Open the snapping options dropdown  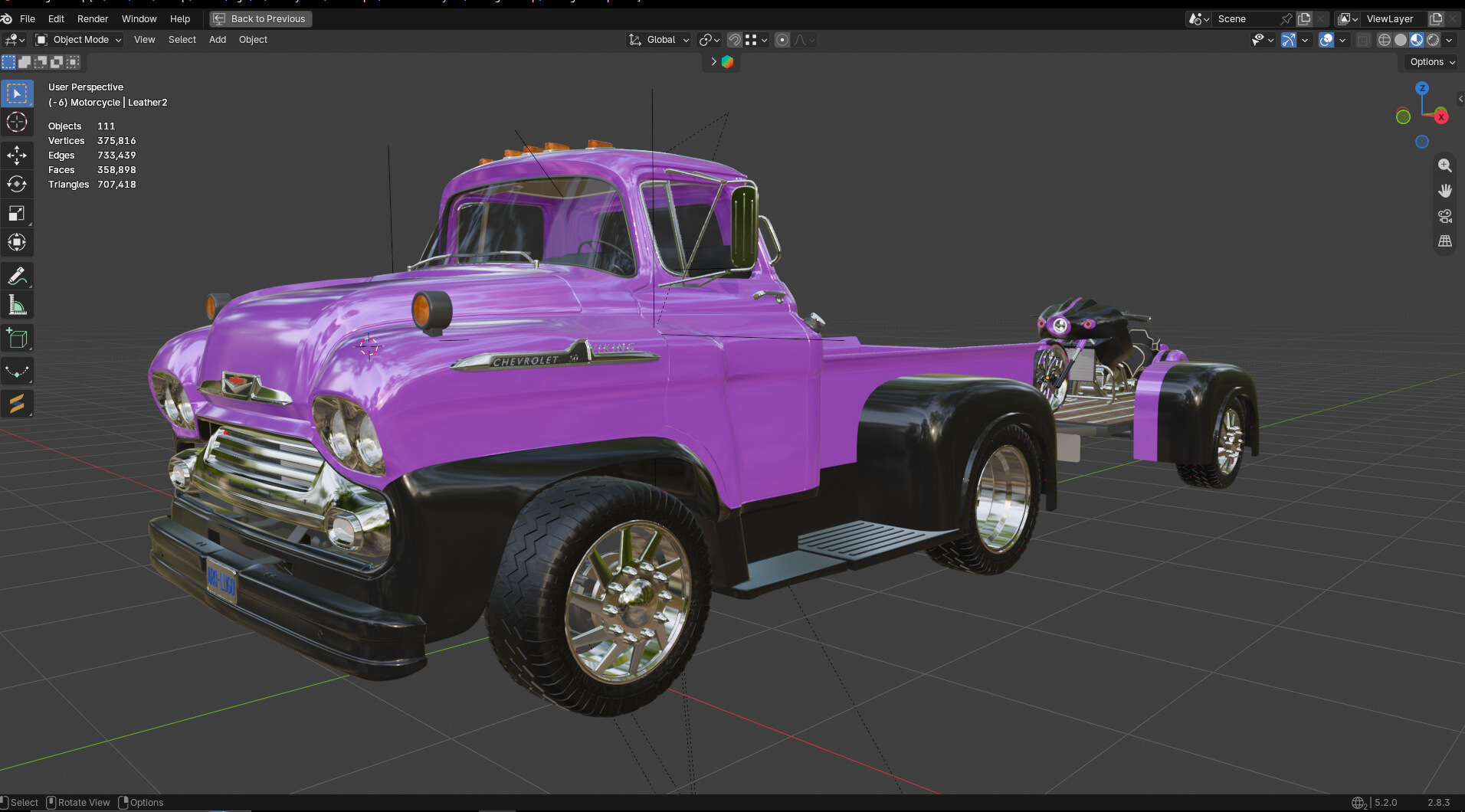tap(756, 40)
